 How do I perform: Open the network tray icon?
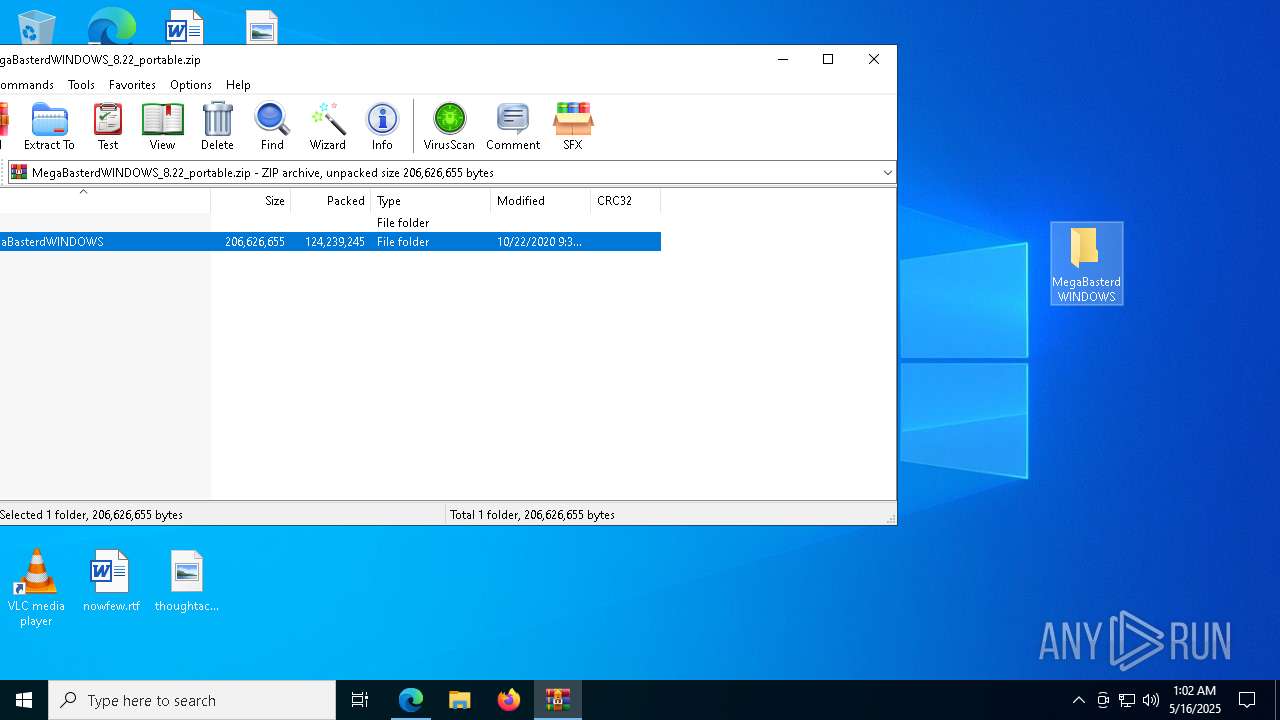point(1127,700)
